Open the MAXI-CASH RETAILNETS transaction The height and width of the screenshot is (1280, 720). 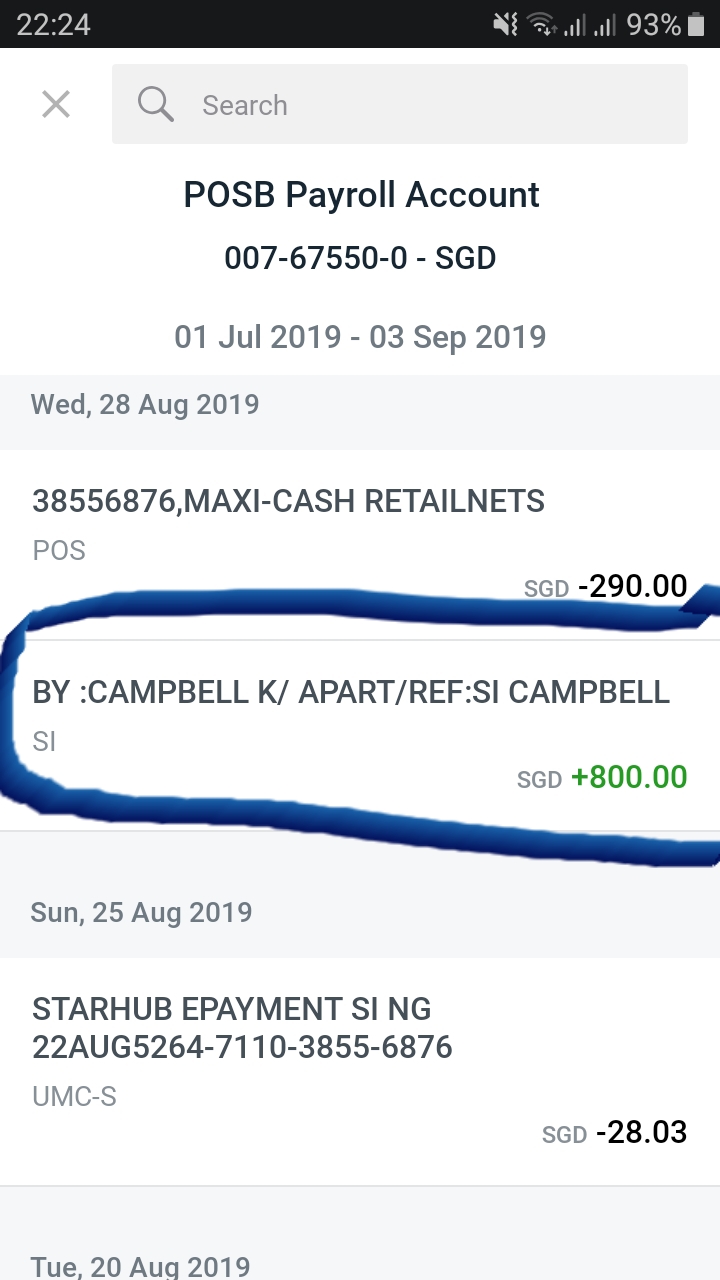coord(360,545)
